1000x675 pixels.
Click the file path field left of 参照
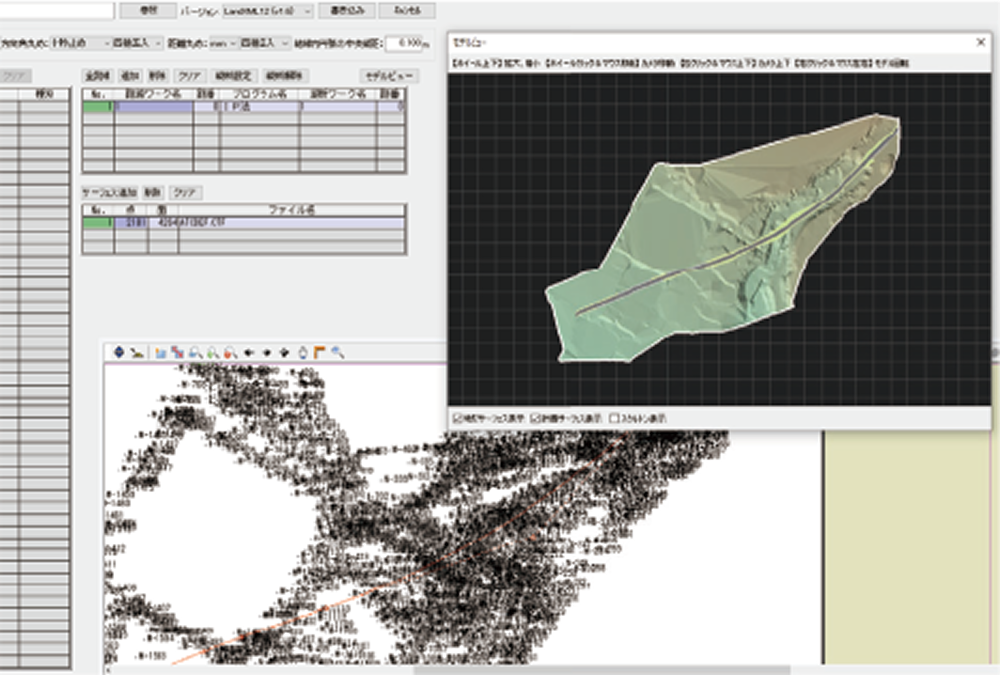(x=57, y=10)
